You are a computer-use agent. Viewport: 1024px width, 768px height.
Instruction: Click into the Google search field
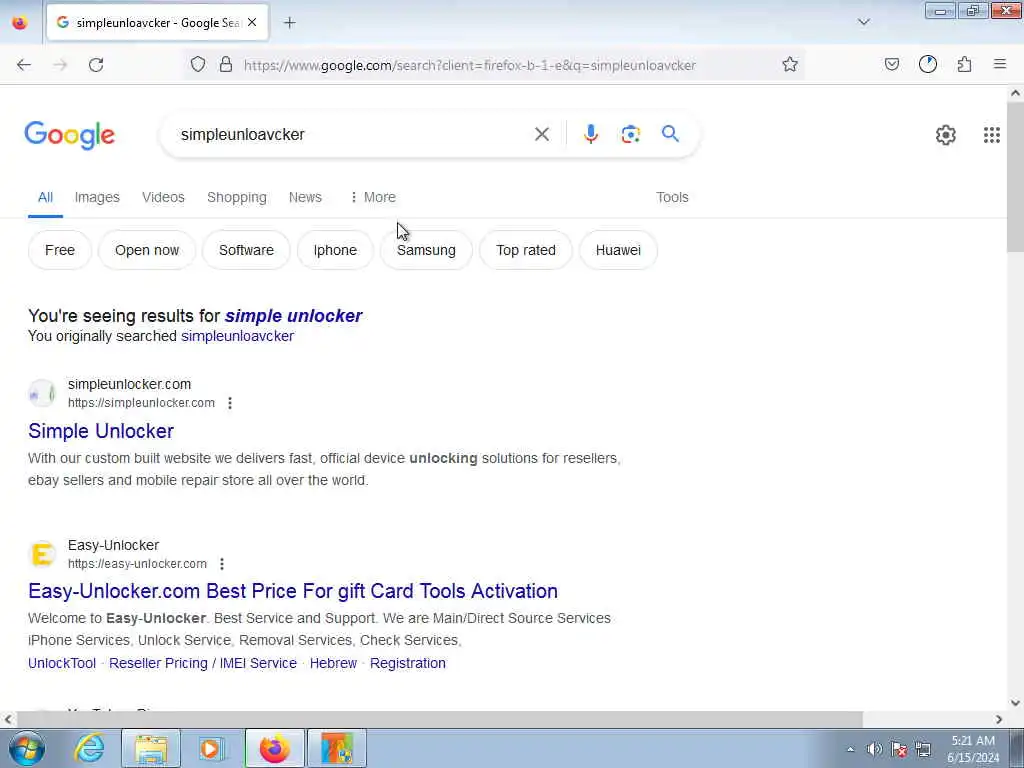(353, 135)
